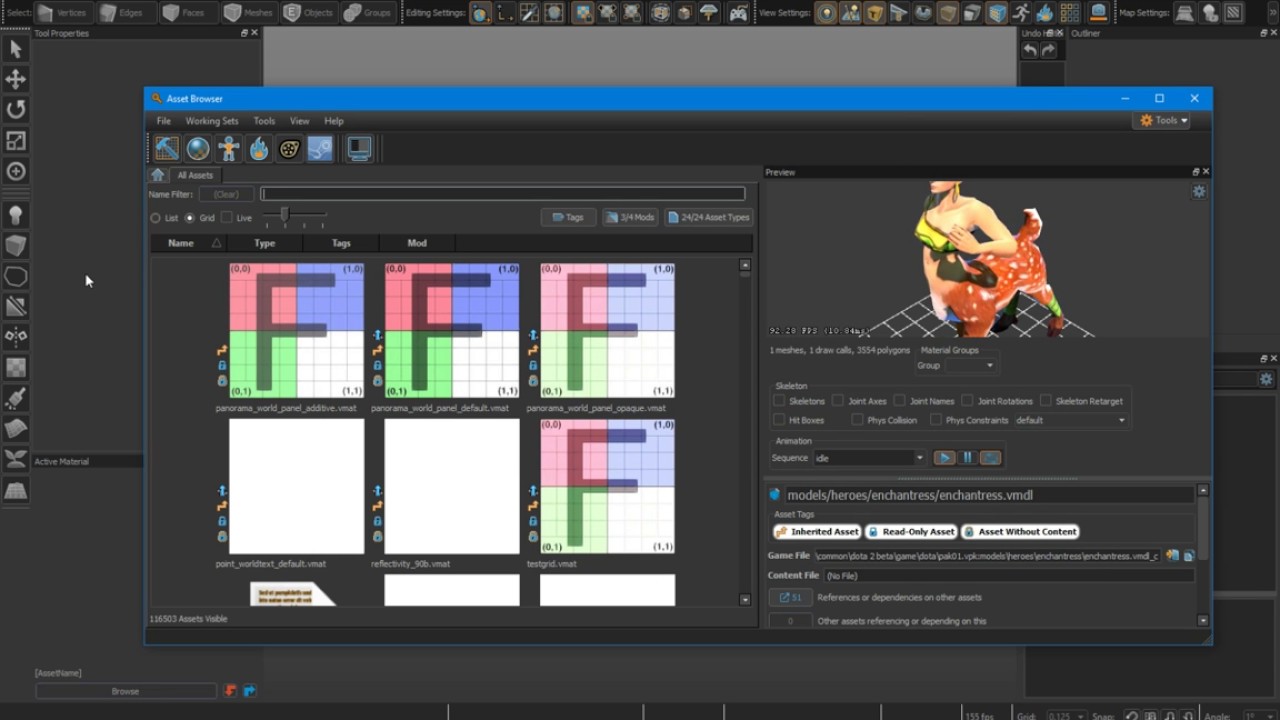
Task: Enable the Phys Constraints checkbox
Action: pyautogui.click(x=935, y=420)
